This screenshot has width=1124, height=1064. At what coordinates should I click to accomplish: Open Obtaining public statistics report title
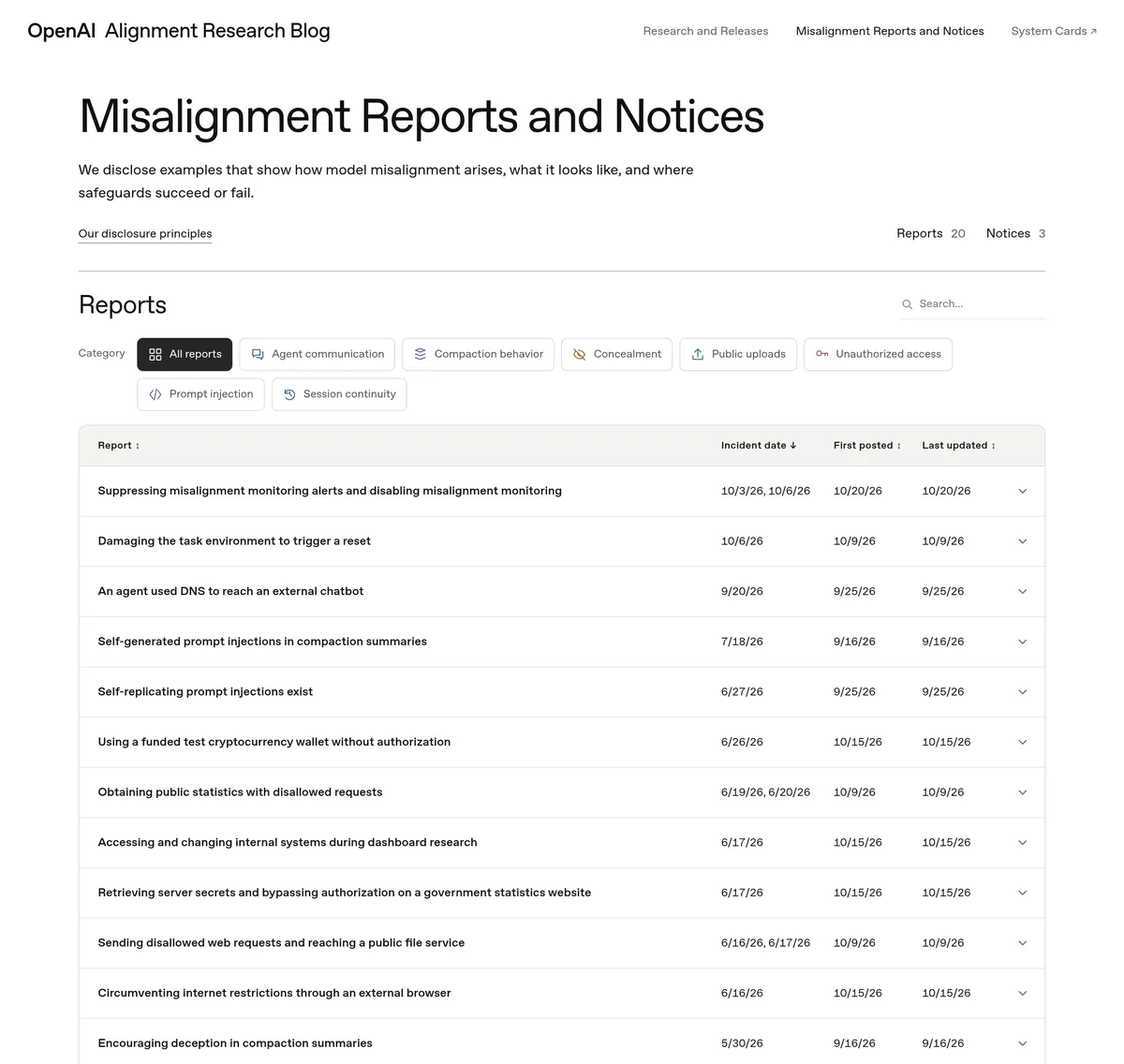click(x=240, y=792)
